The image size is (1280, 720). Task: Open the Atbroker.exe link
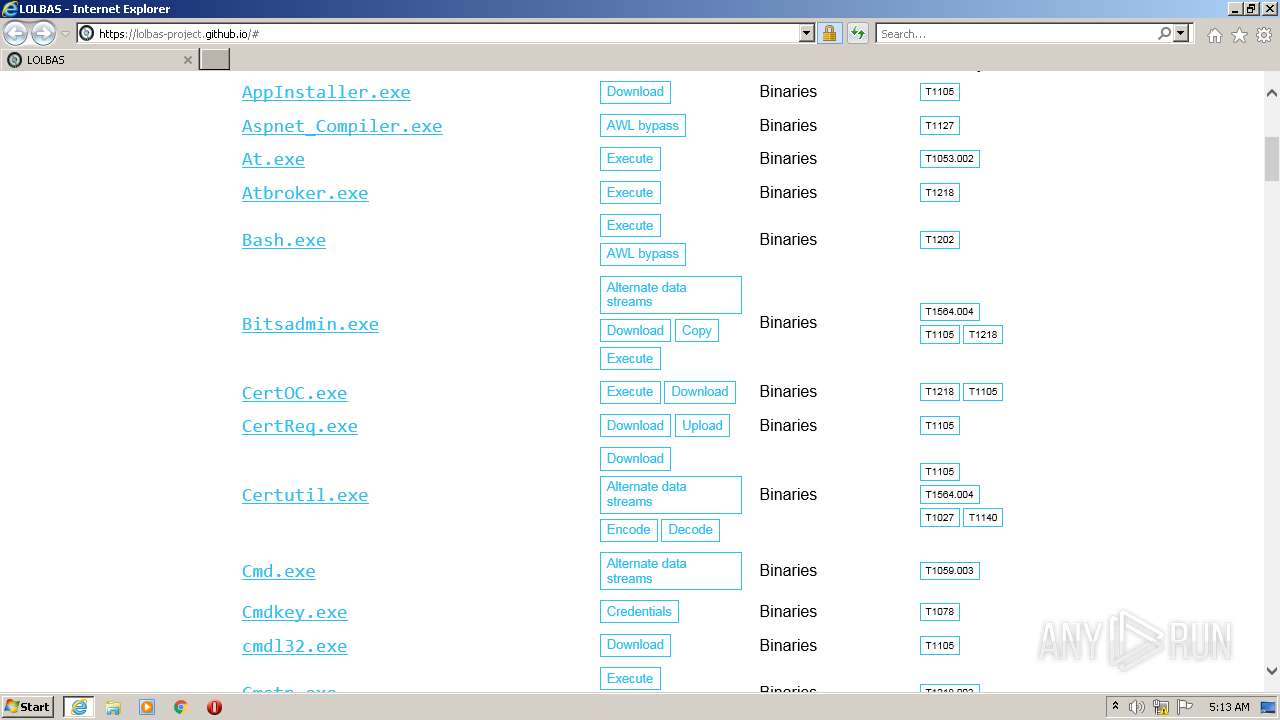[x=305, y=193]
